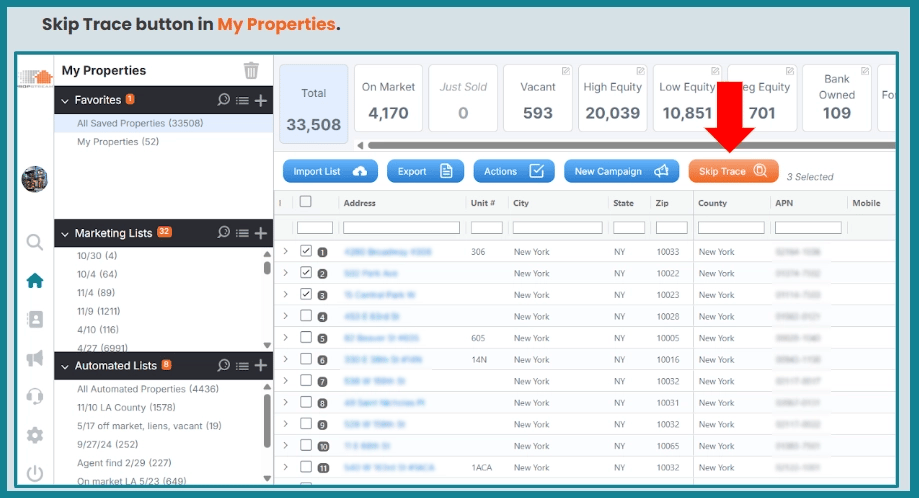Viewport: 919px width, 498px height.
Task: Click the power logout icon
Action: pos(35,473)
